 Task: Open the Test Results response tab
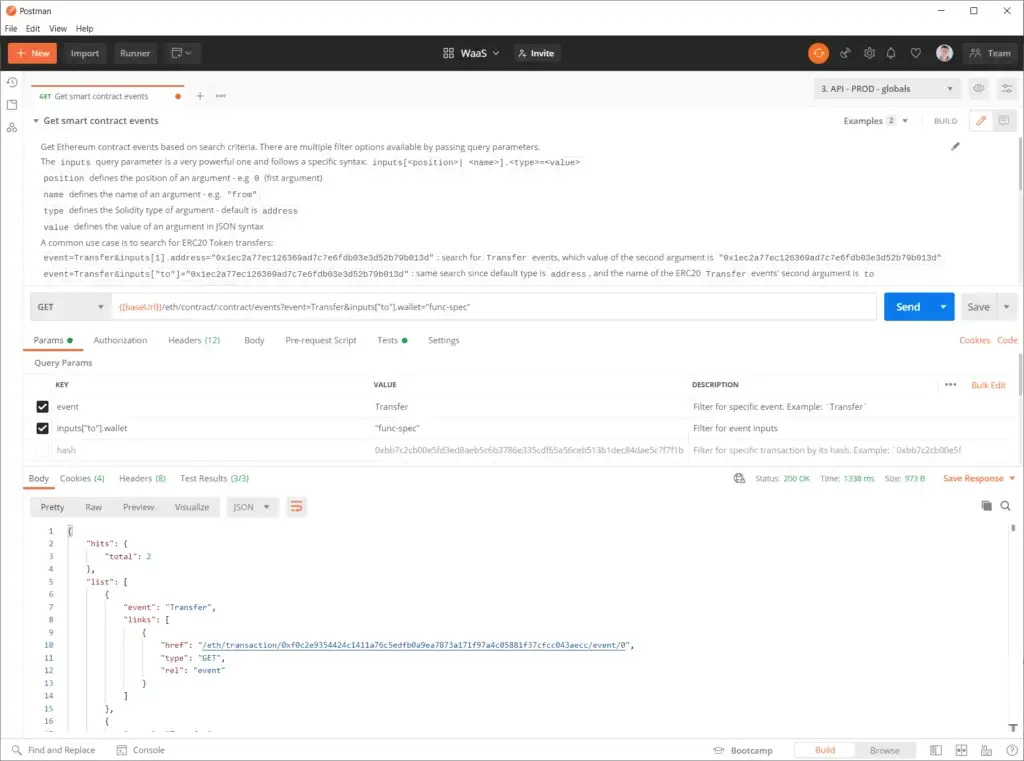[x=214, y=479]
